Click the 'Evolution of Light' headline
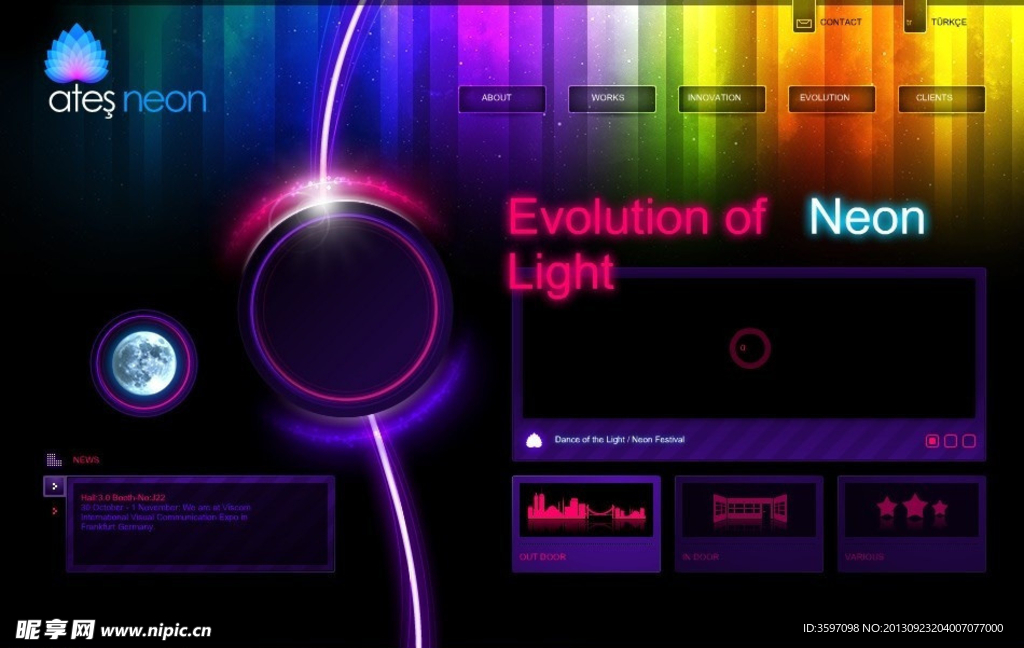Image resolution: width=1024 pixels, height=648 pixels. [x=637, y=243]
